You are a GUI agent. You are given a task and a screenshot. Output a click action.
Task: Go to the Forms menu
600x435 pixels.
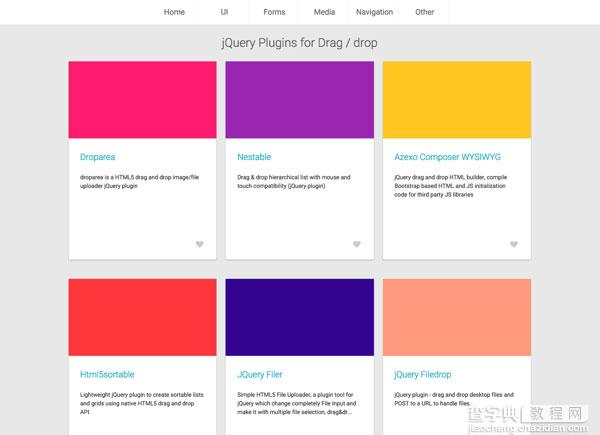pos(274,12)
